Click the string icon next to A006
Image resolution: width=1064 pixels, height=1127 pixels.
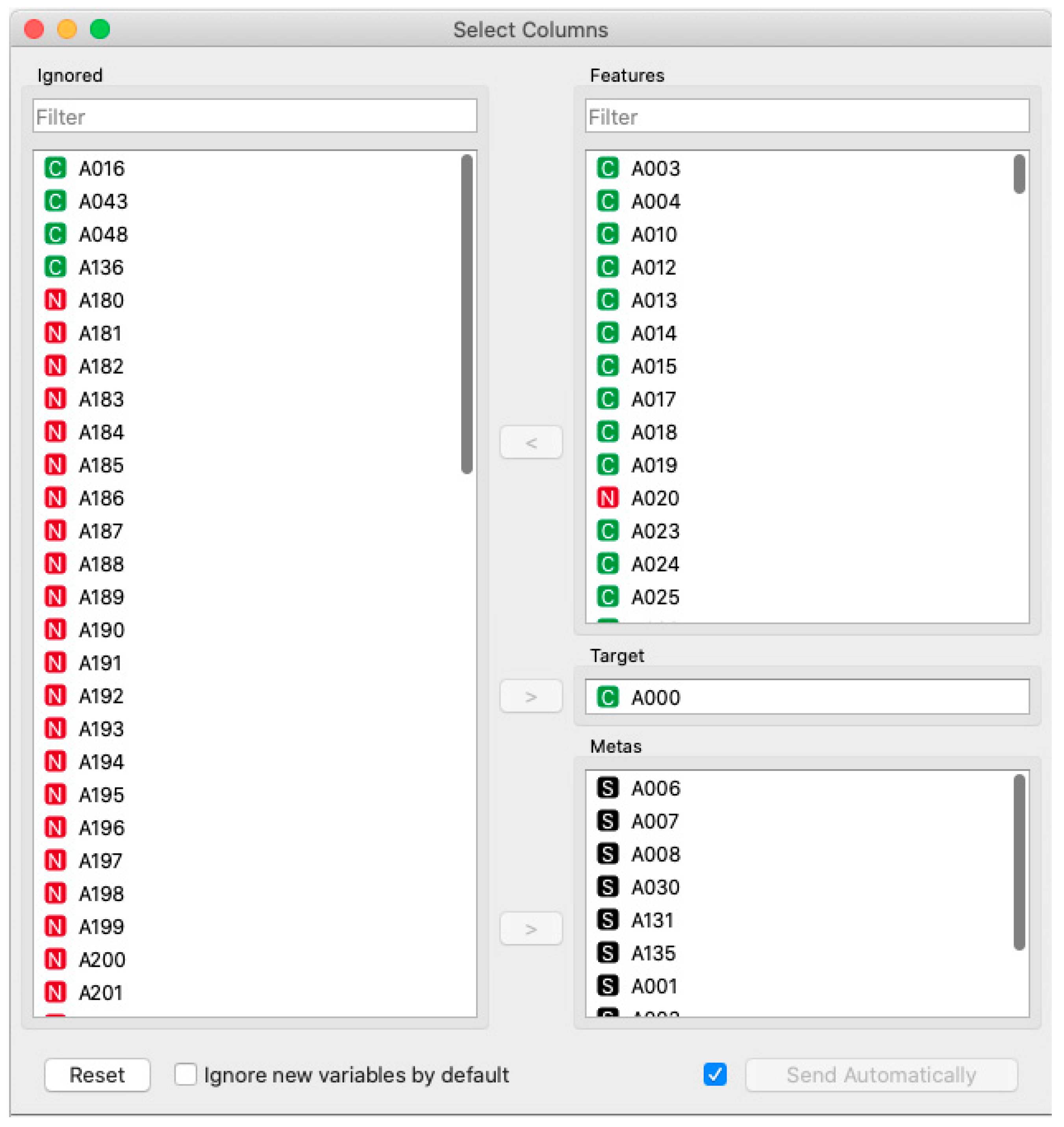(x=608, y=788)
